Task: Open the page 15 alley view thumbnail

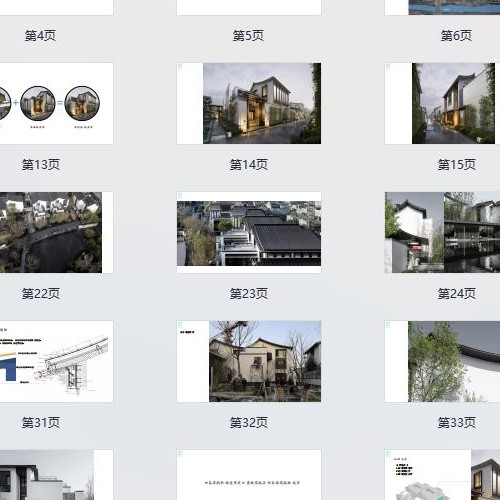Action: [442, 104]
